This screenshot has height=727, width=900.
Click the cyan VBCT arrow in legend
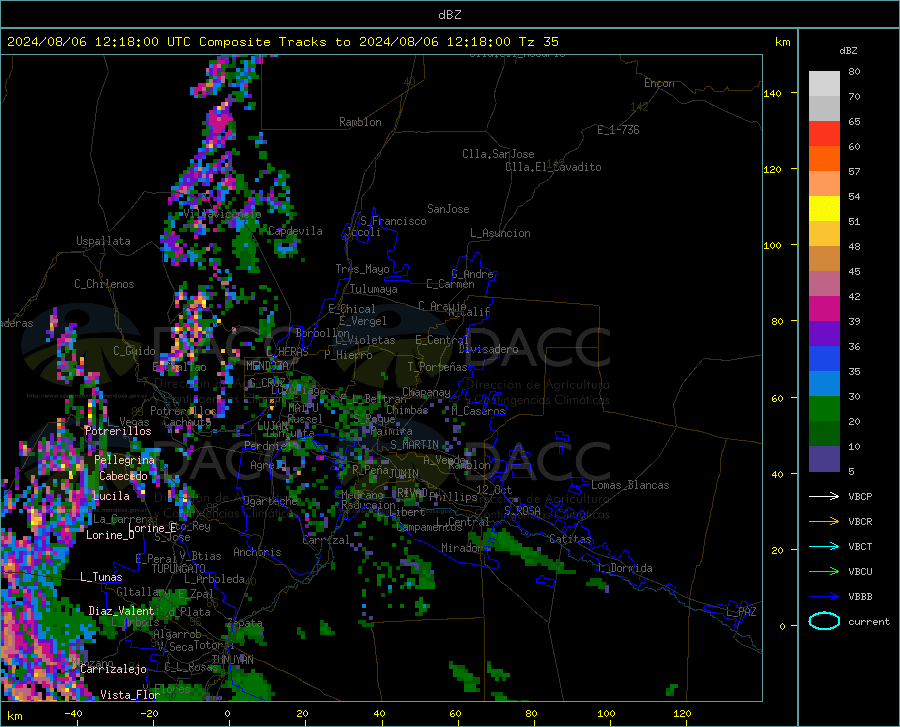(824, 546)
